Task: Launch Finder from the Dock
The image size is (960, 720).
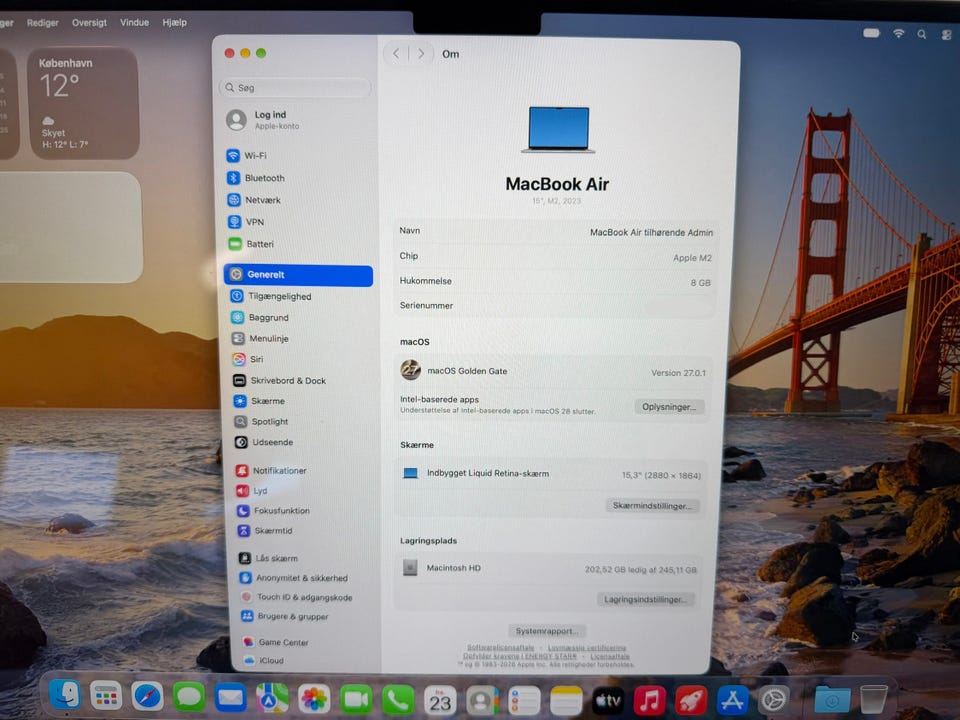Action: (x=65, y=696)
